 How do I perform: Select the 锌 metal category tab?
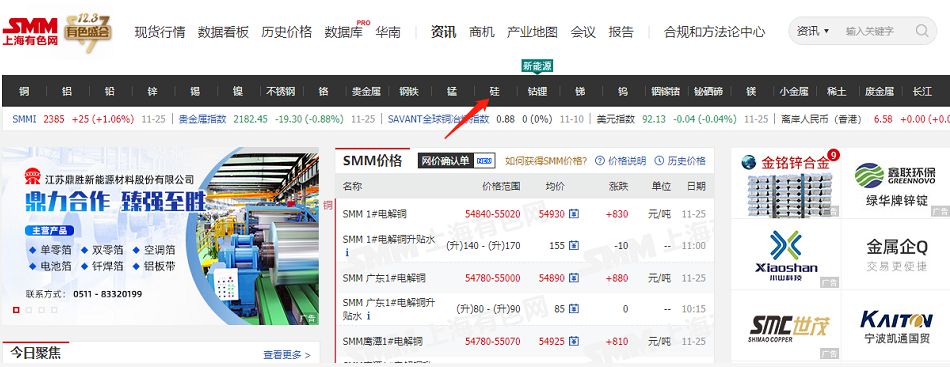tap(152, 91)
